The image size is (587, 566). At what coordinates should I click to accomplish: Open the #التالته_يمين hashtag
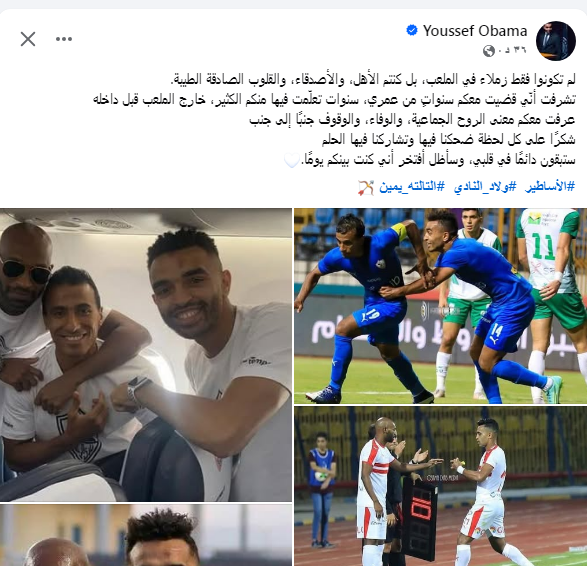(412, 186)
